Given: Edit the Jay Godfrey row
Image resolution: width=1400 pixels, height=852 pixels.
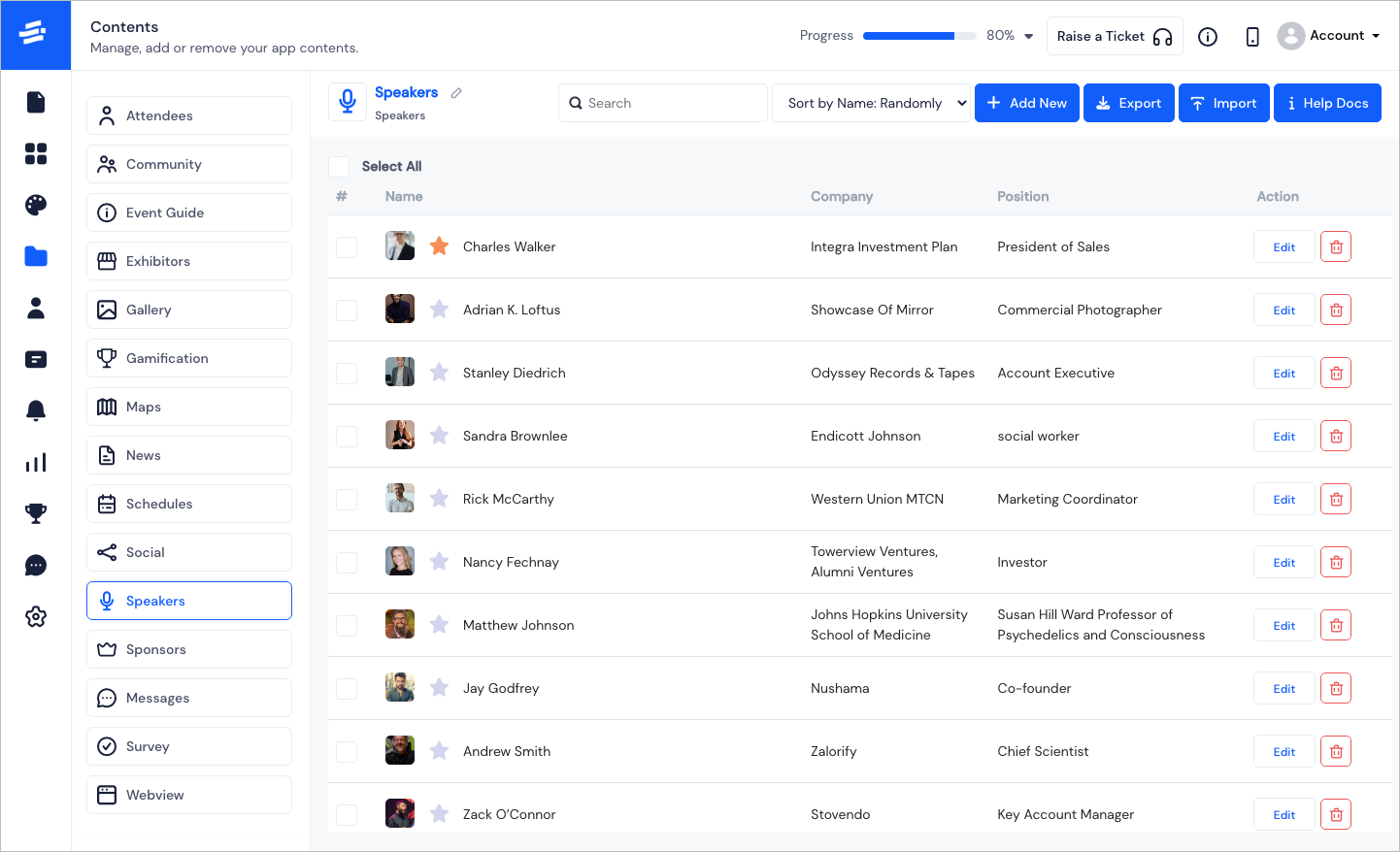Looking at the screenshot, I should coord(1284,688).
